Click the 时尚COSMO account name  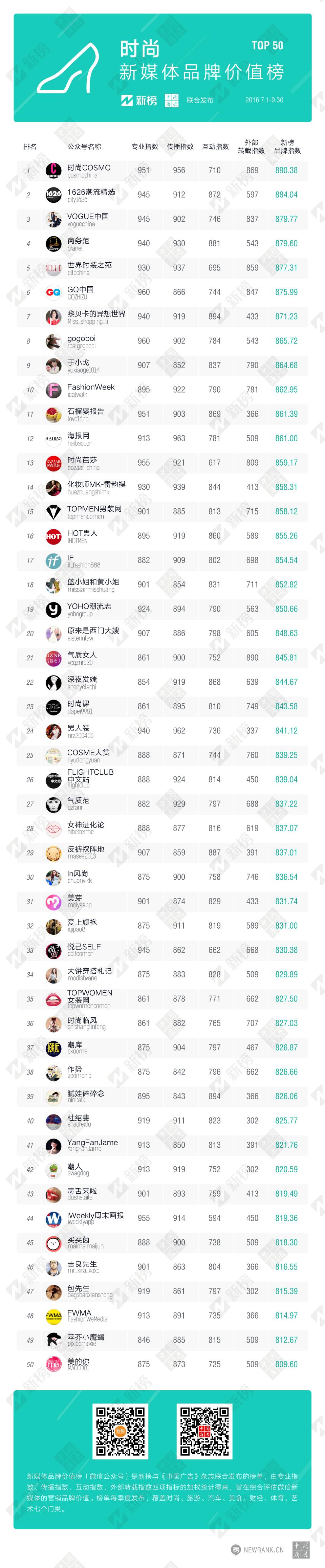click(x=89, y=168)
